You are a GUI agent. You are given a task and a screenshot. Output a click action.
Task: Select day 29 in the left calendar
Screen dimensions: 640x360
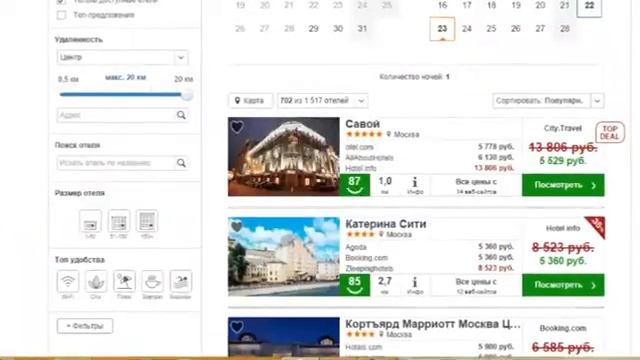click(313, 29)
